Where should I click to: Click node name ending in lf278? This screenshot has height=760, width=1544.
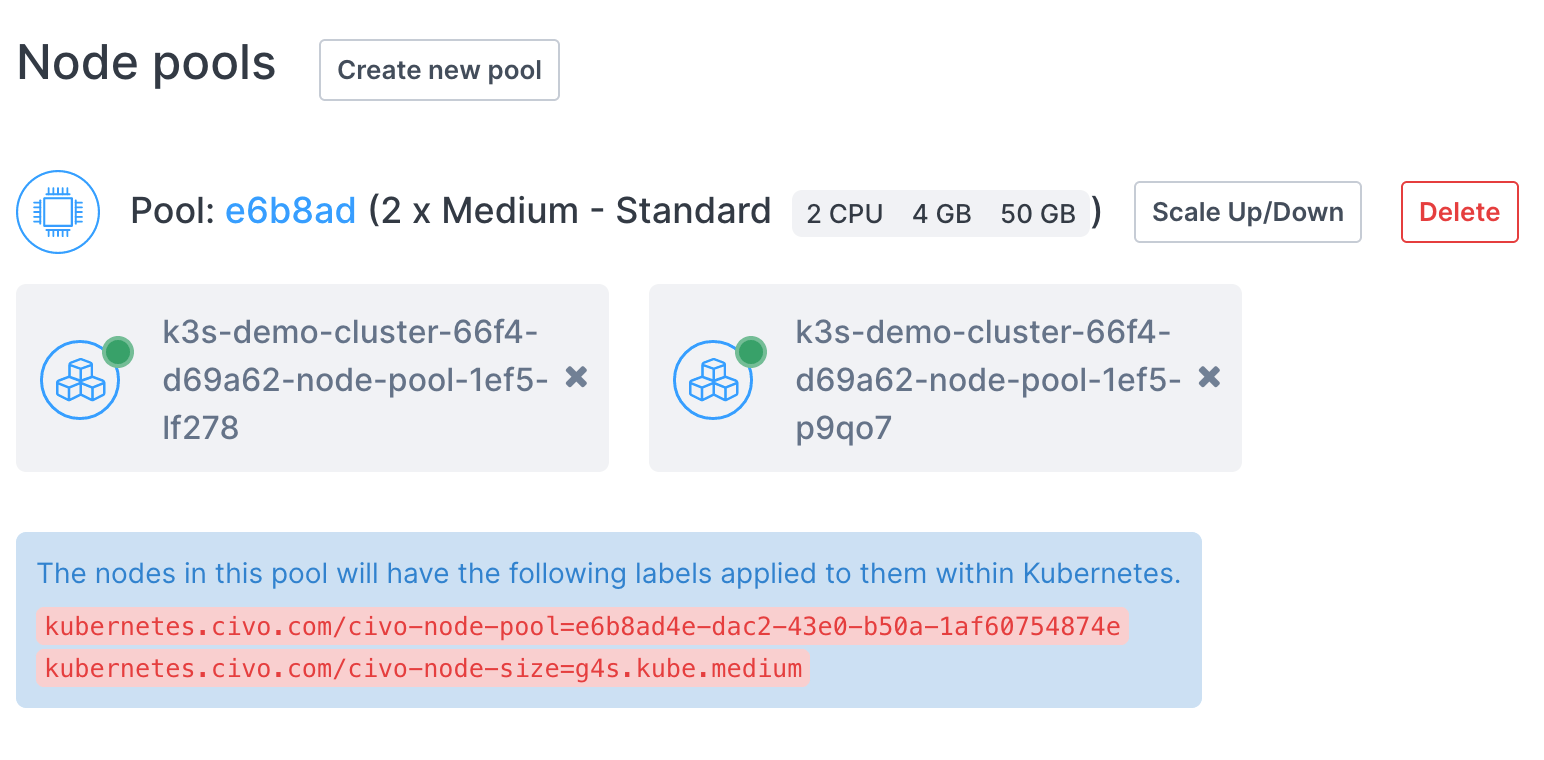(x=355, y=380)
